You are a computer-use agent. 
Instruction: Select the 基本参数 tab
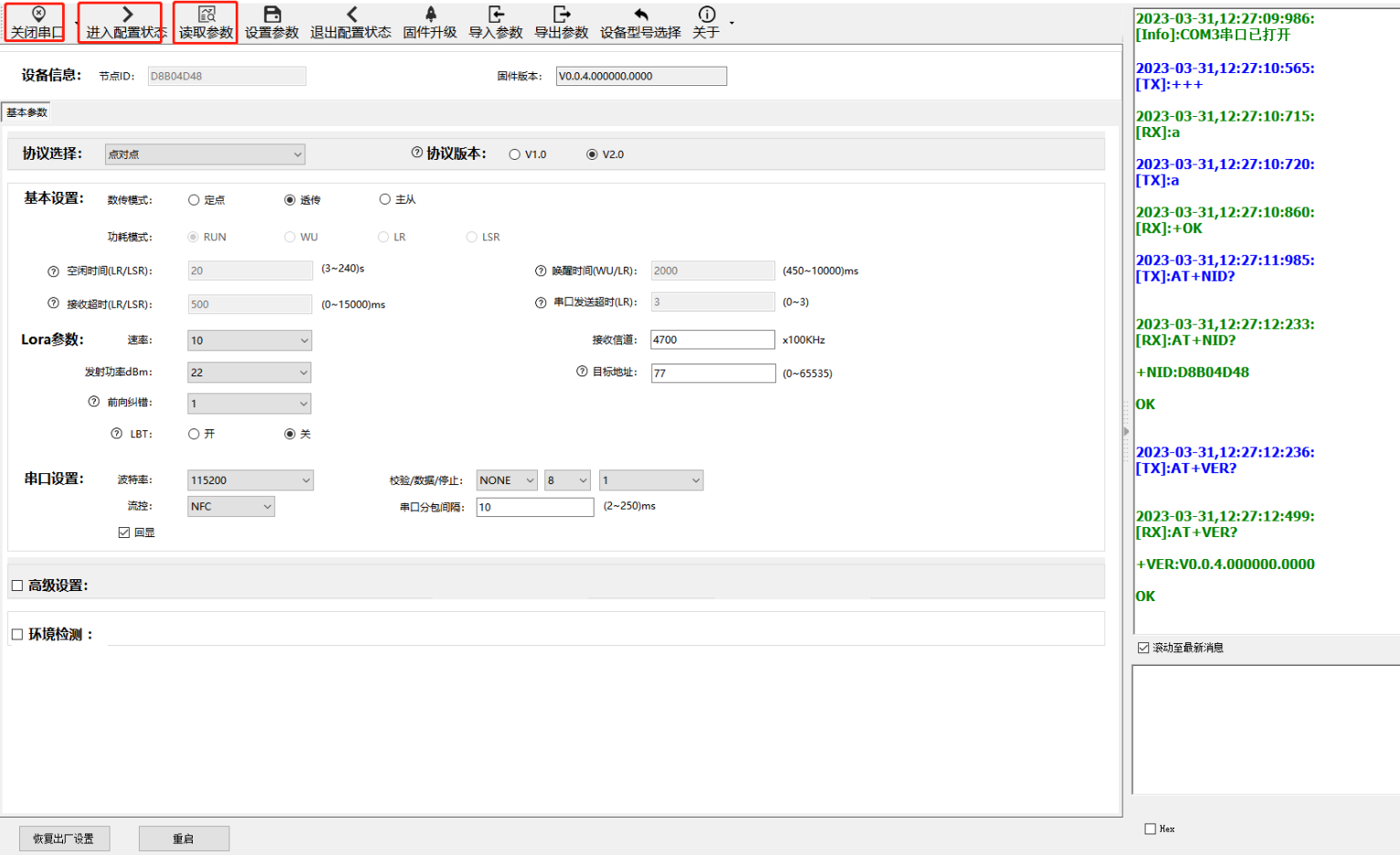click(x=26, y=112)
